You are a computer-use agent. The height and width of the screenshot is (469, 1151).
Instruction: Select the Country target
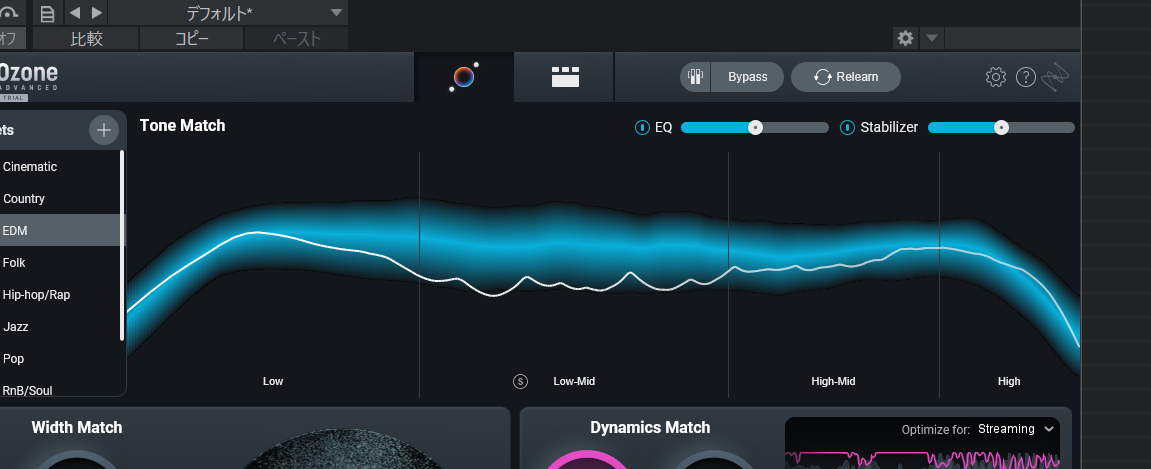(60, 199)
